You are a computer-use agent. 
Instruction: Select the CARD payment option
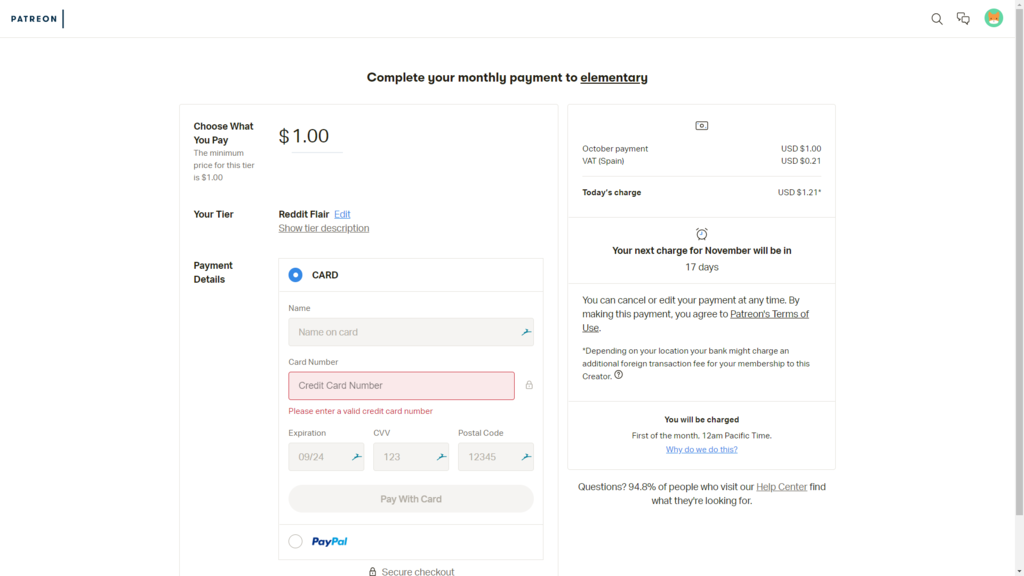click(x=295, y=274)
